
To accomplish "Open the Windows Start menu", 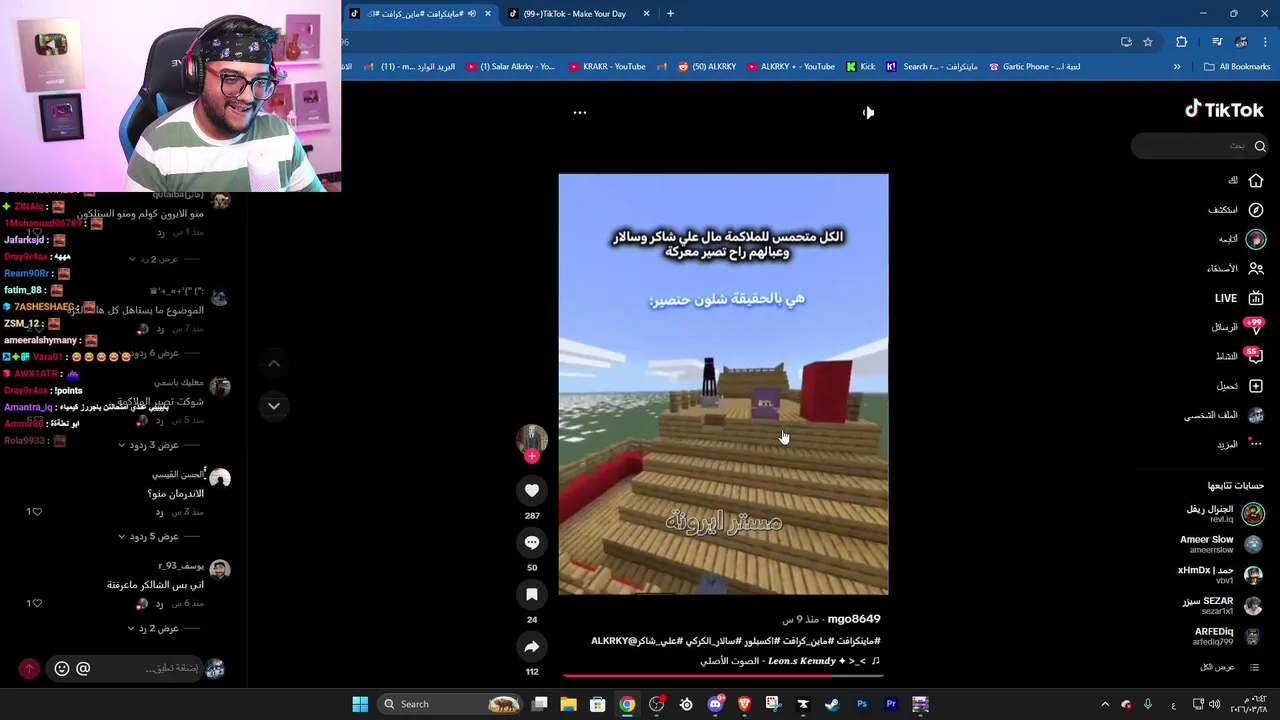I will (360, 704).
